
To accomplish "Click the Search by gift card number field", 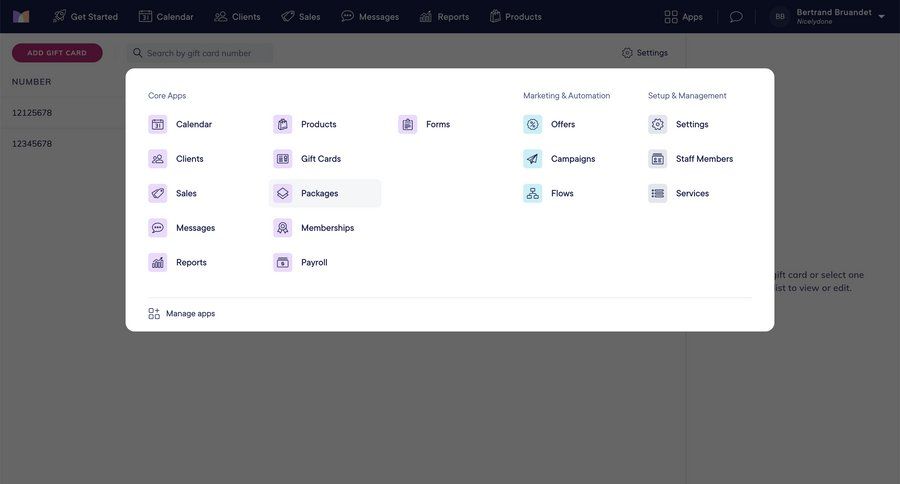I will (x=200, y=53).
